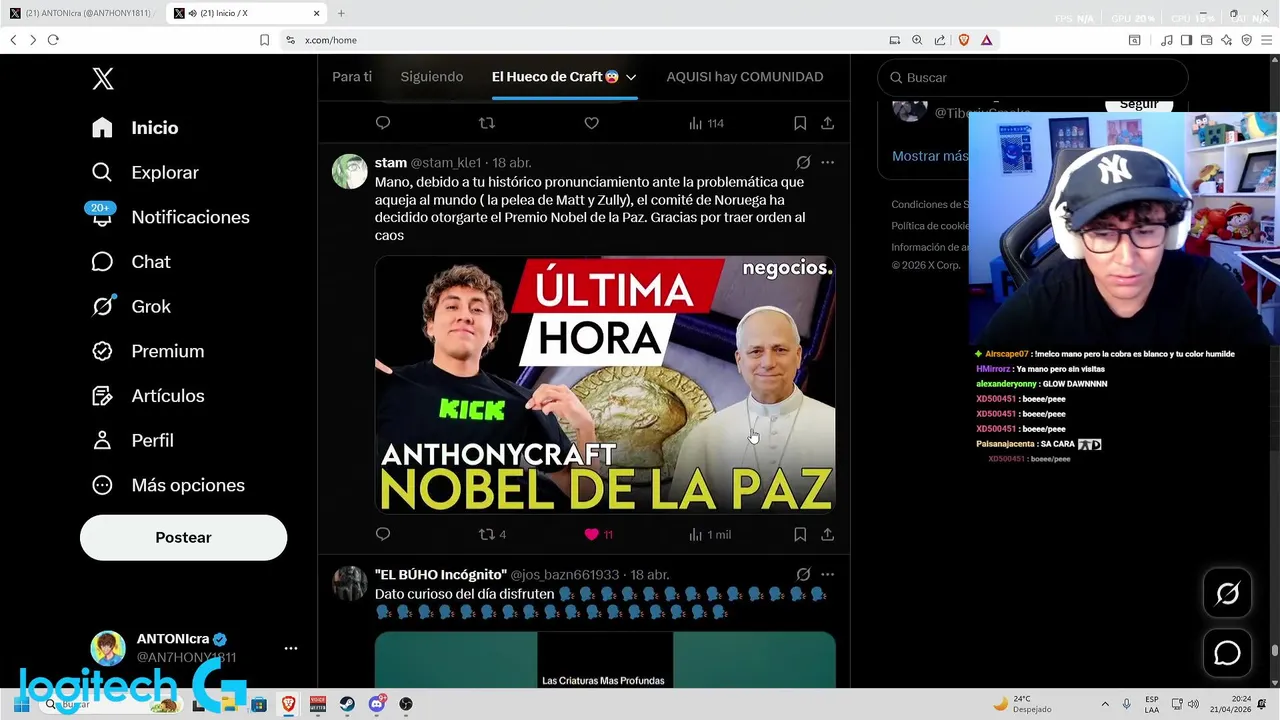Open Grok explain icon on stam post

[x=803, y=162]
